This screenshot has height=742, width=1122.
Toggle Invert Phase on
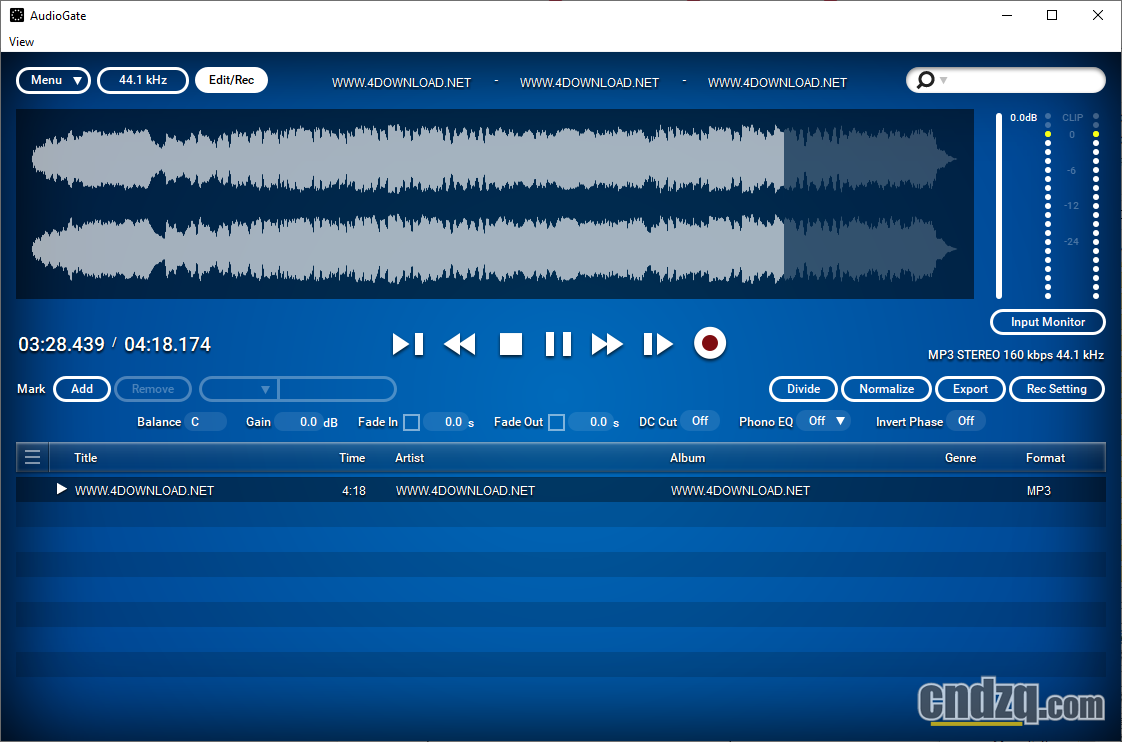[966, 421]
